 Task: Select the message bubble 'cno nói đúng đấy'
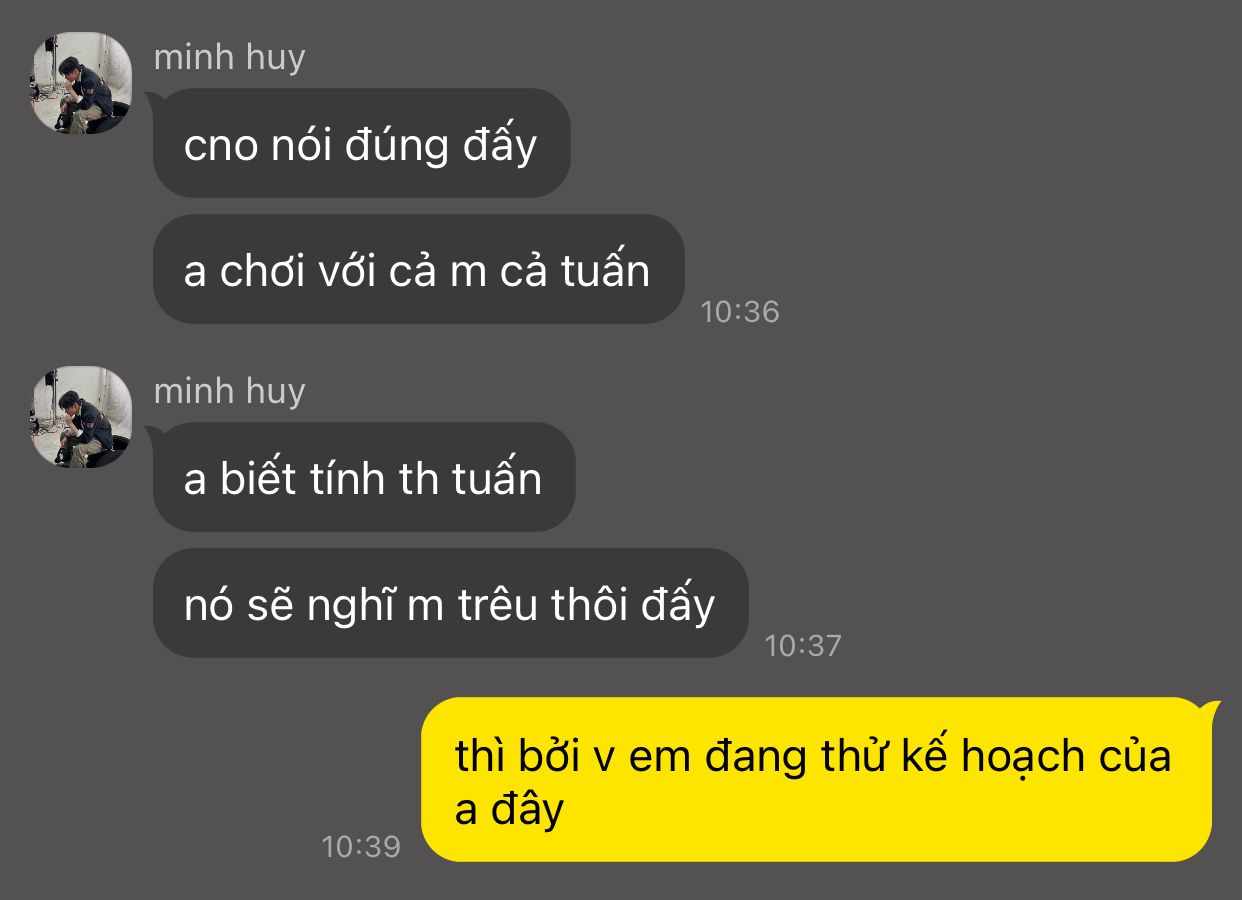(361, 143)
